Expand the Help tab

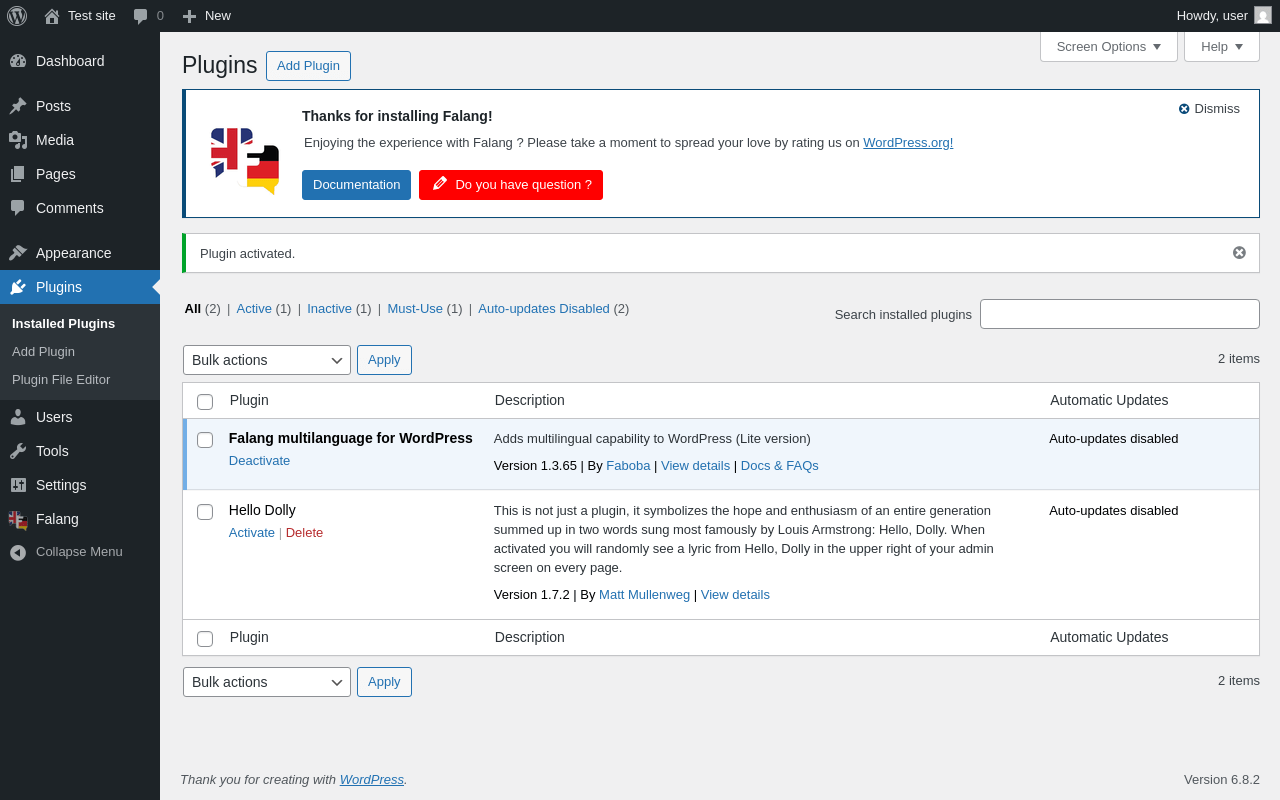point(1222,46)
